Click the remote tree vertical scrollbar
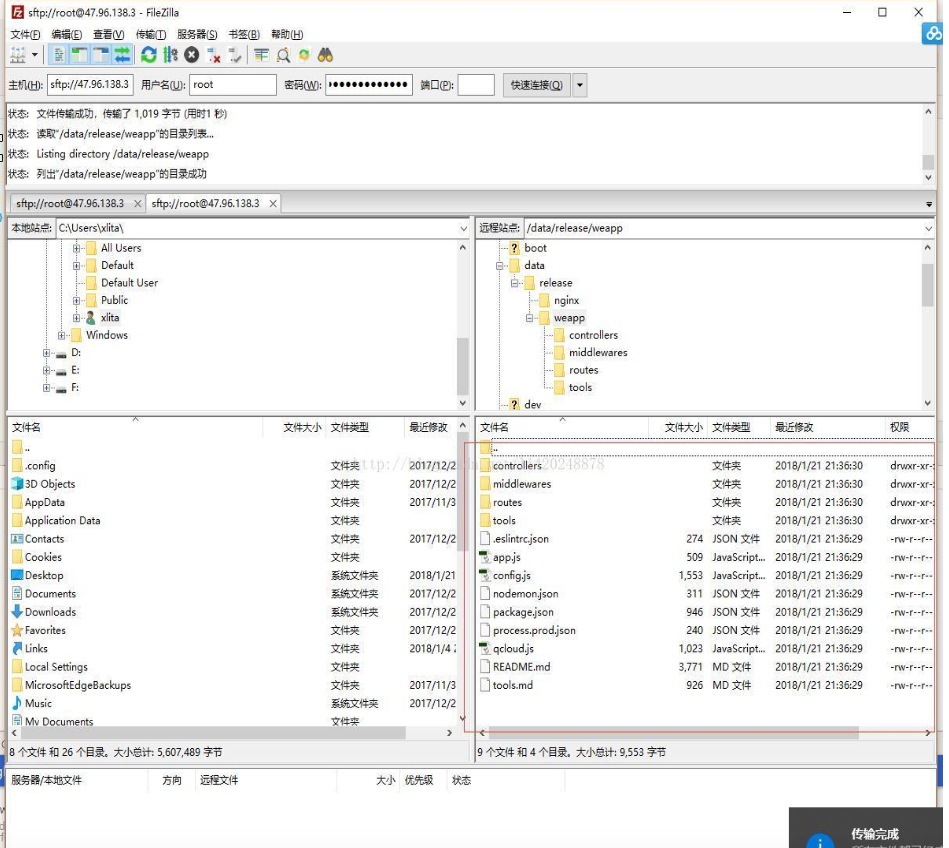 (x=927, y=284)
